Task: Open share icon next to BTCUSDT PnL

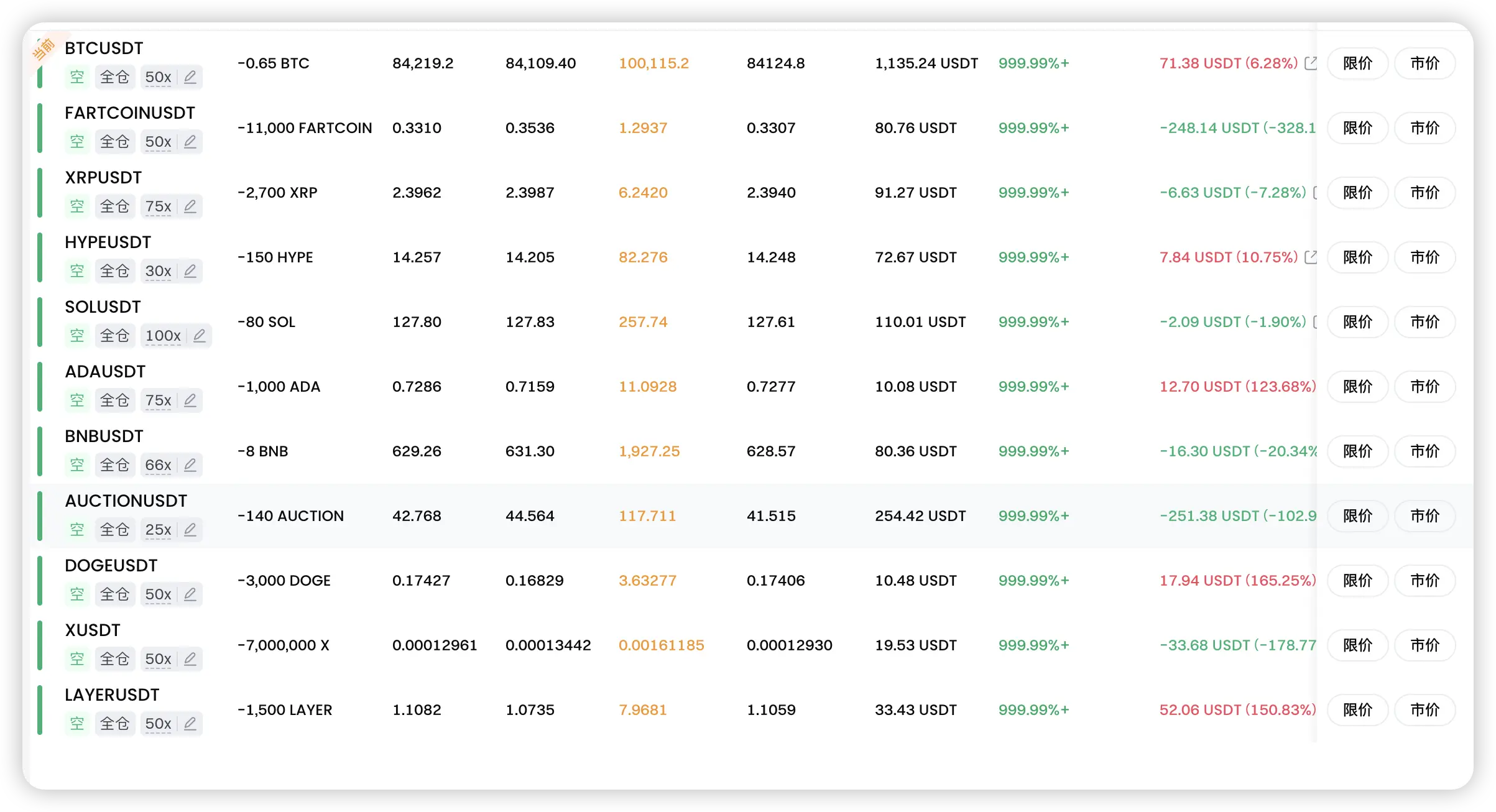Action: [x=1311, y=63]
